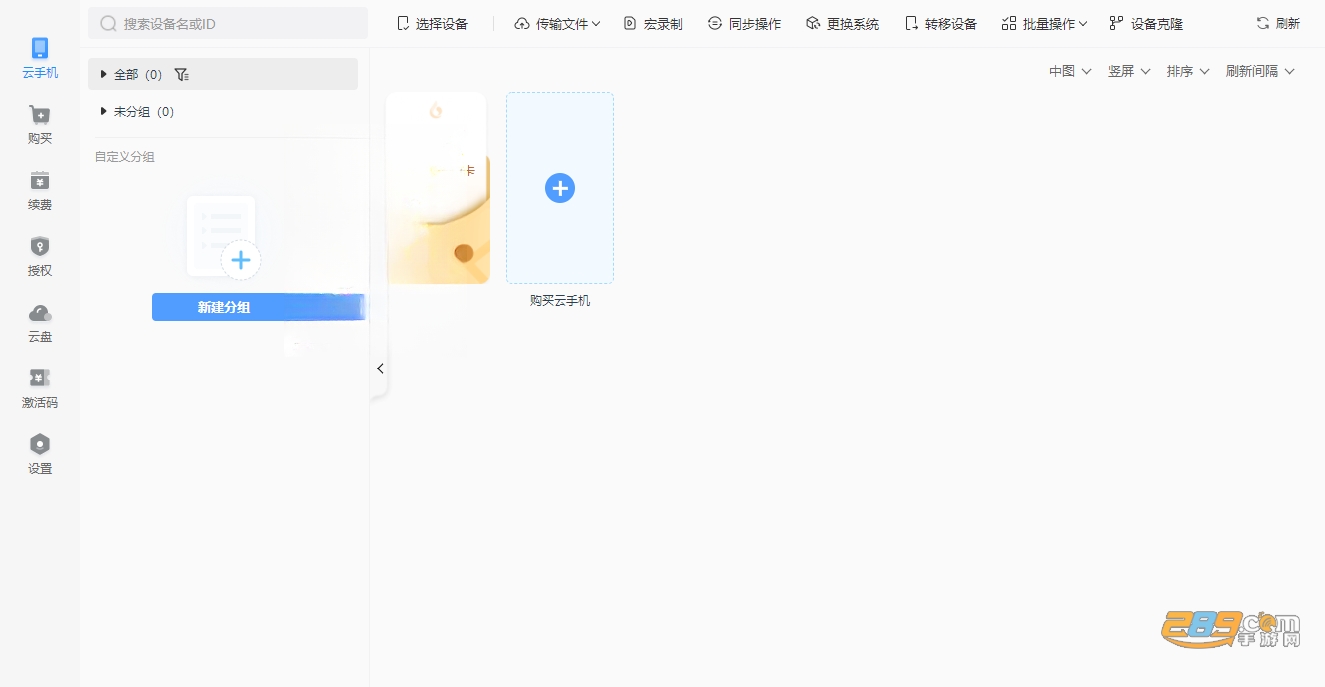
Task: Click the 新建分组 new group button
Action: pyautogui.click(x=258, y=307)
